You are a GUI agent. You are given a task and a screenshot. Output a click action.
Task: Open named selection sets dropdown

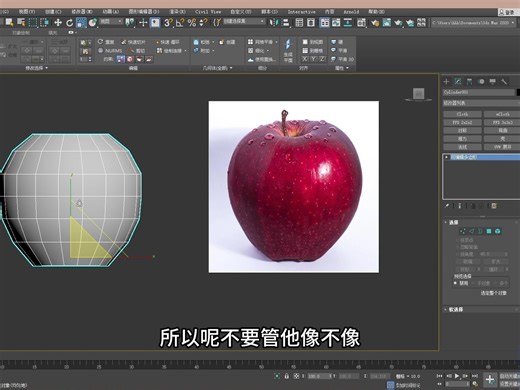[244, 21]
